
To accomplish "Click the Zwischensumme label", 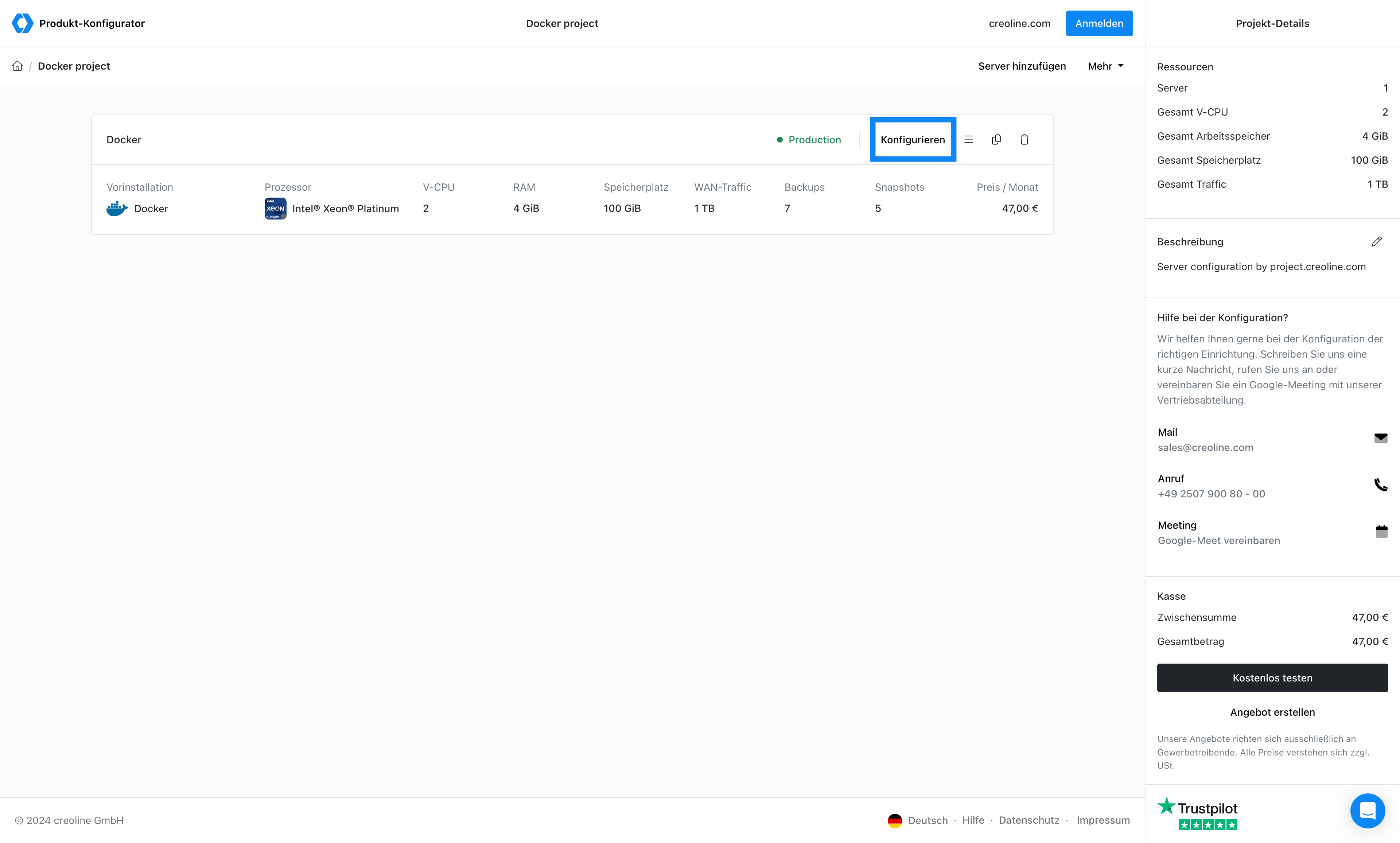I will pos(1197,617).
